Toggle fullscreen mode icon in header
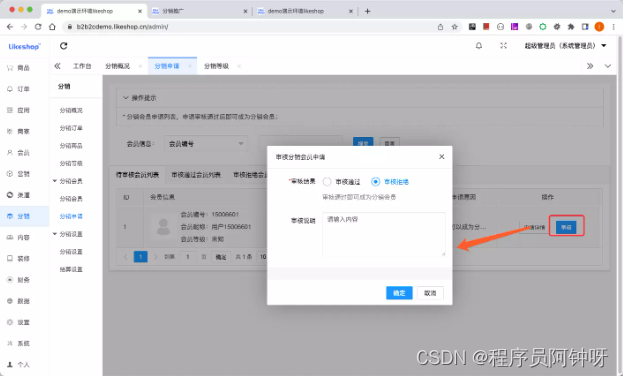The image size is (624, 377). point(503,46)
